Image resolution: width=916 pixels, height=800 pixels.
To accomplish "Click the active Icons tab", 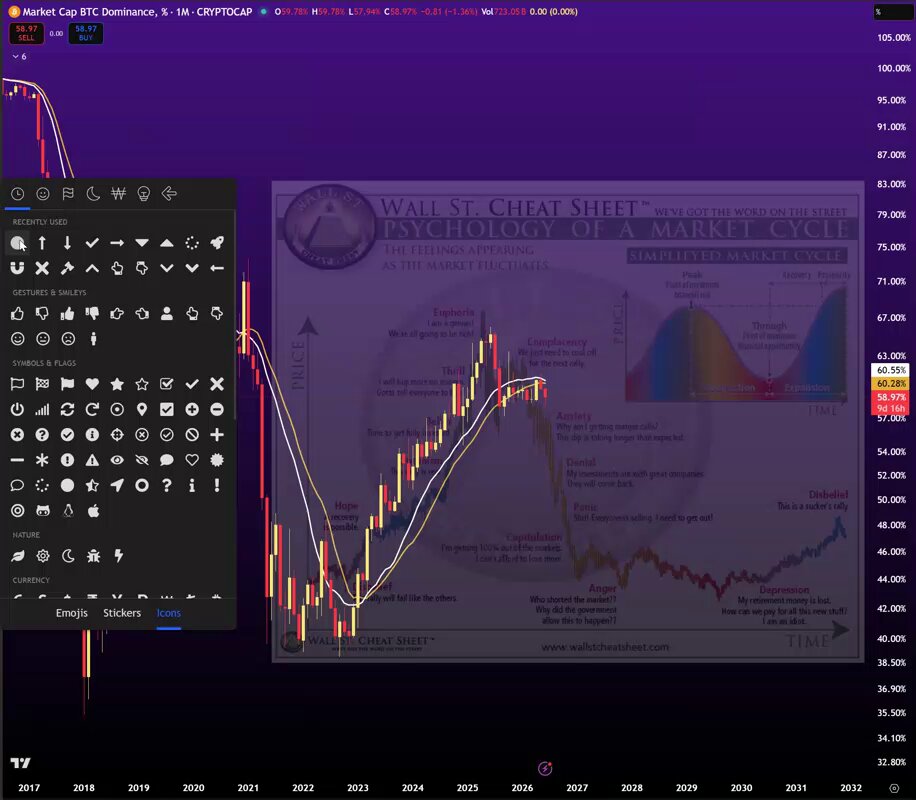I will pyautogui.click(x=169, y=613).
